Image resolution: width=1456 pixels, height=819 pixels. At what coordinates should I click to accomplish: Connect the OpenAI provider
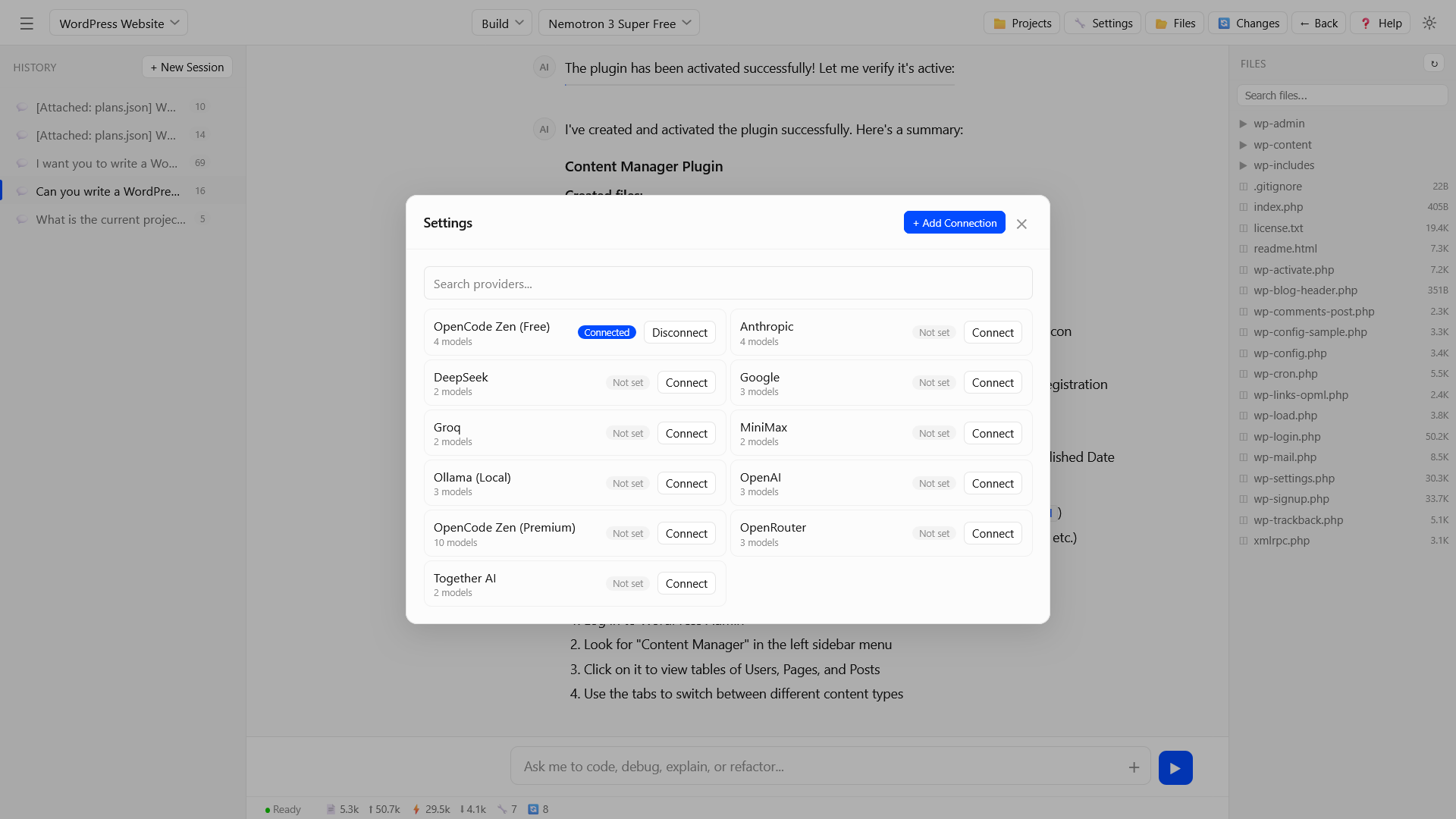993,483
